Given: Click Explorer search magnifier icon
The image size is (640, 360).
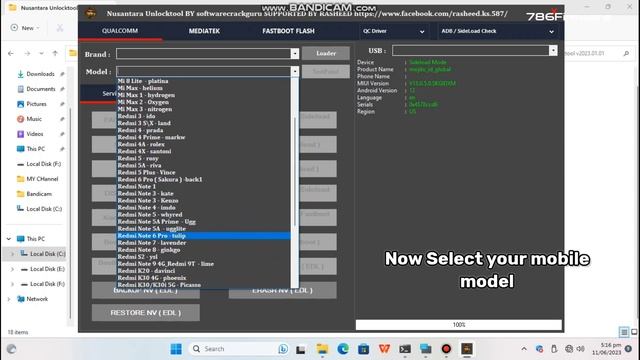Looking at the screenshot, I should [626, 53].
